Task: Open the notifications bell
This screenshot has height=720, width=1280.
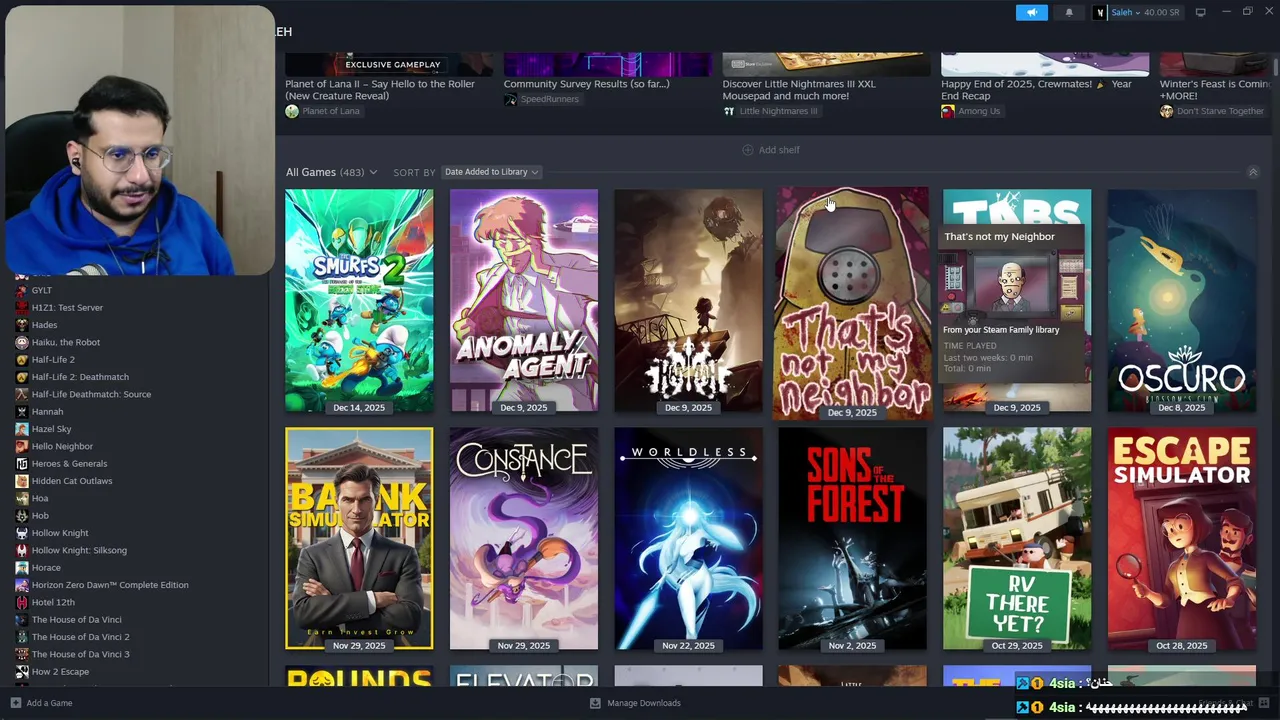Action: 1069,12
